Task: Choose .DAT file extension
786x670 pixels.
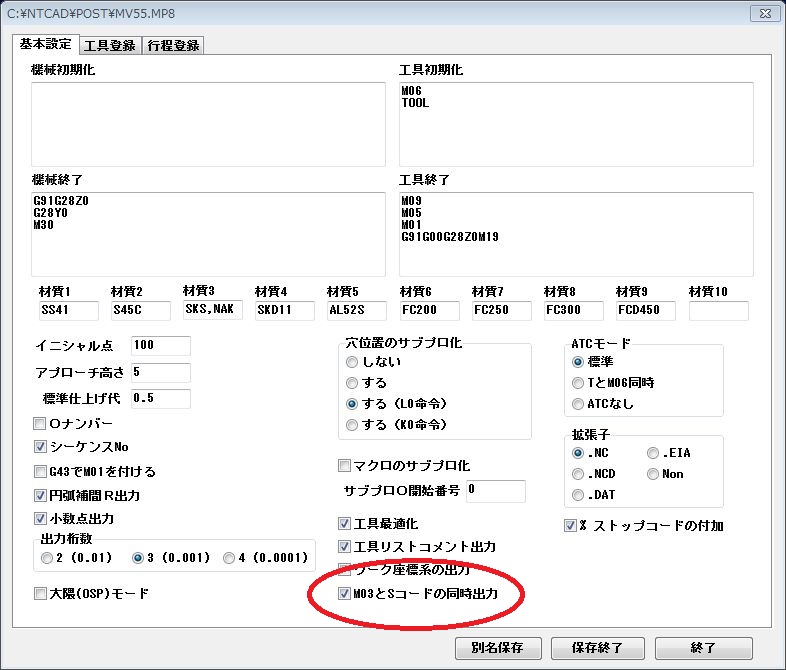Action: pos(577,495)
